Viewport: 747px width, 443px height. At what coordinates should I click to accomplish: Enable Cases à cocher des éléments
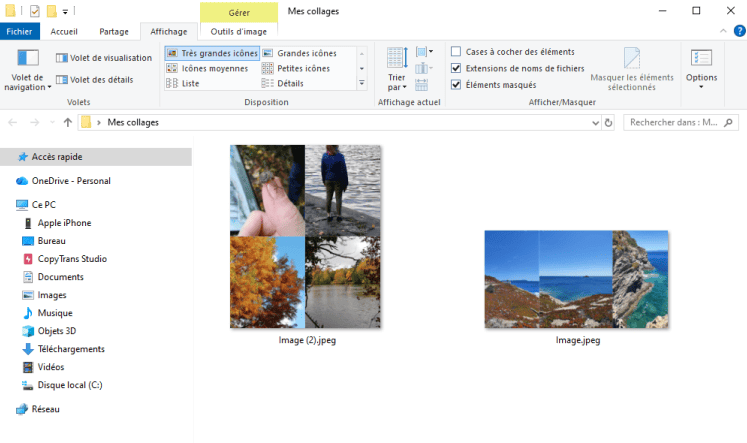click(456, 51)
